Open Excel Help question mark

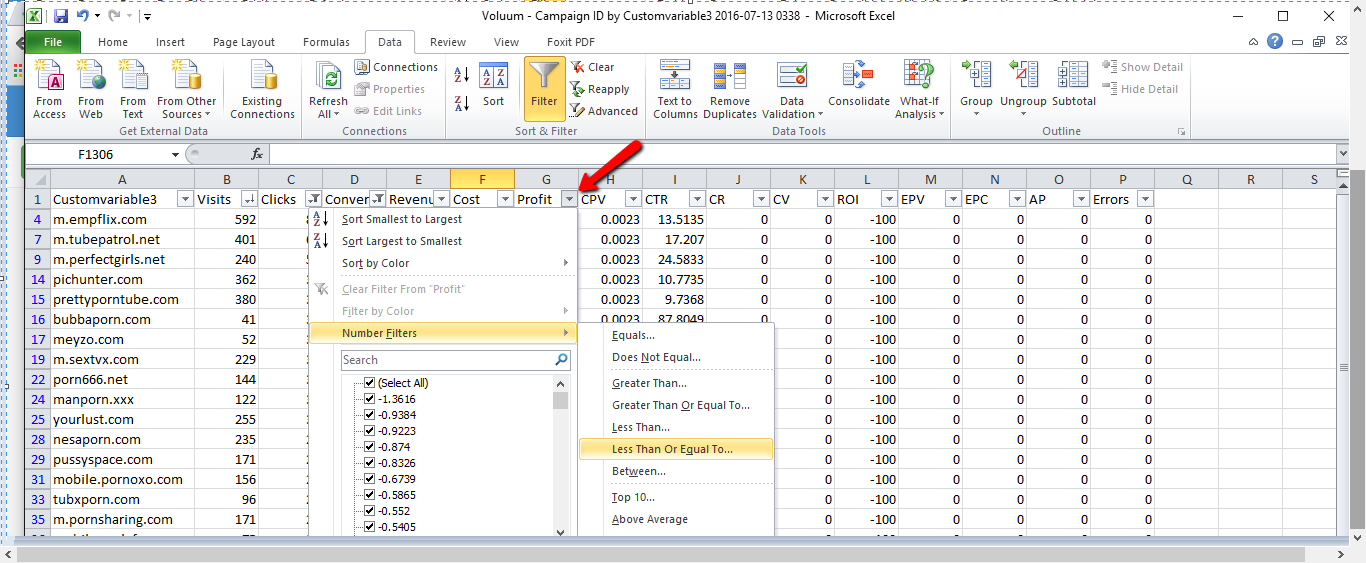click(x=1274, y=42)
